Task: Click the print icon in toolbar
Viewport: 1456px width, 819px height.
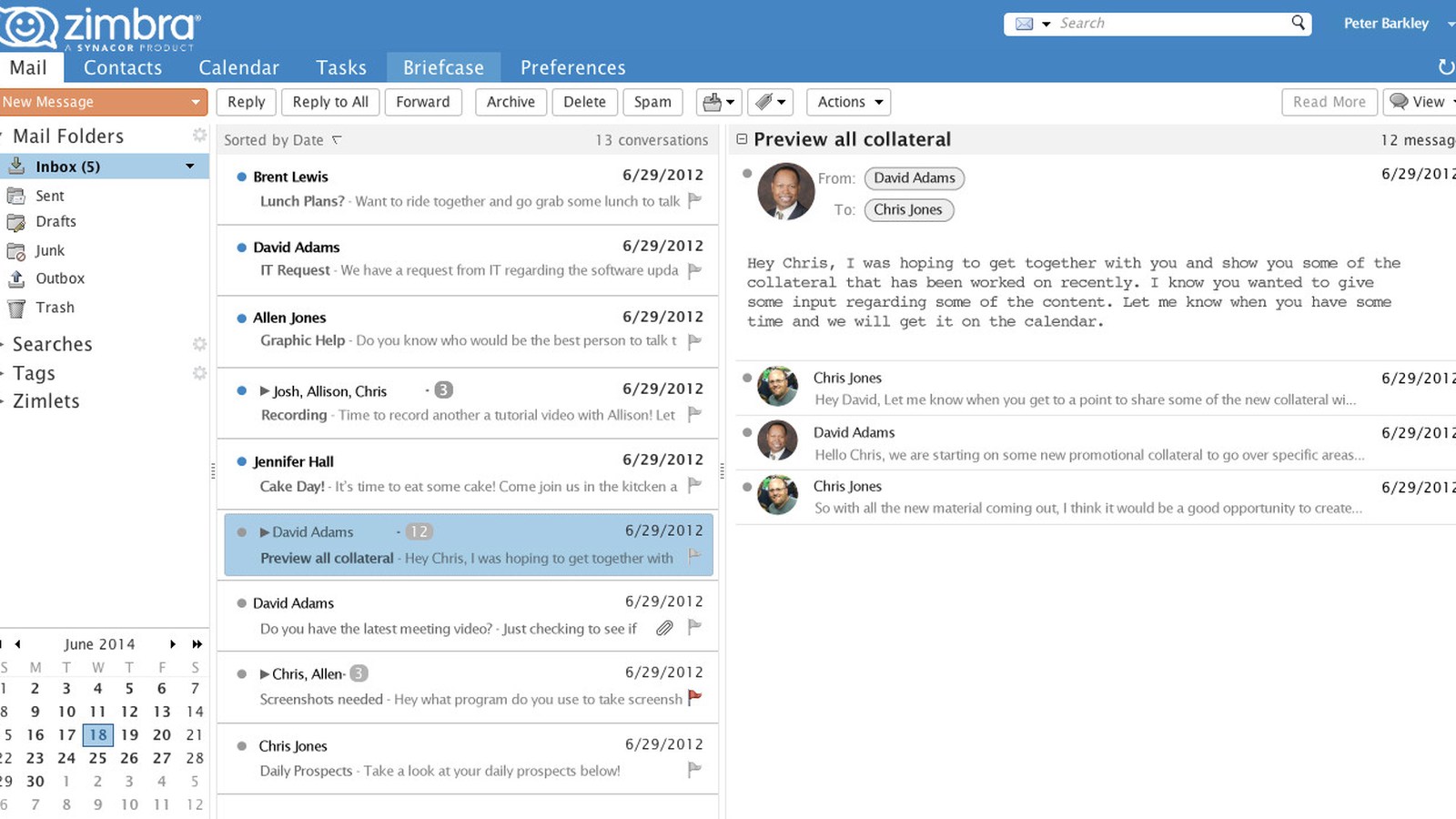Action: [713, 102]
